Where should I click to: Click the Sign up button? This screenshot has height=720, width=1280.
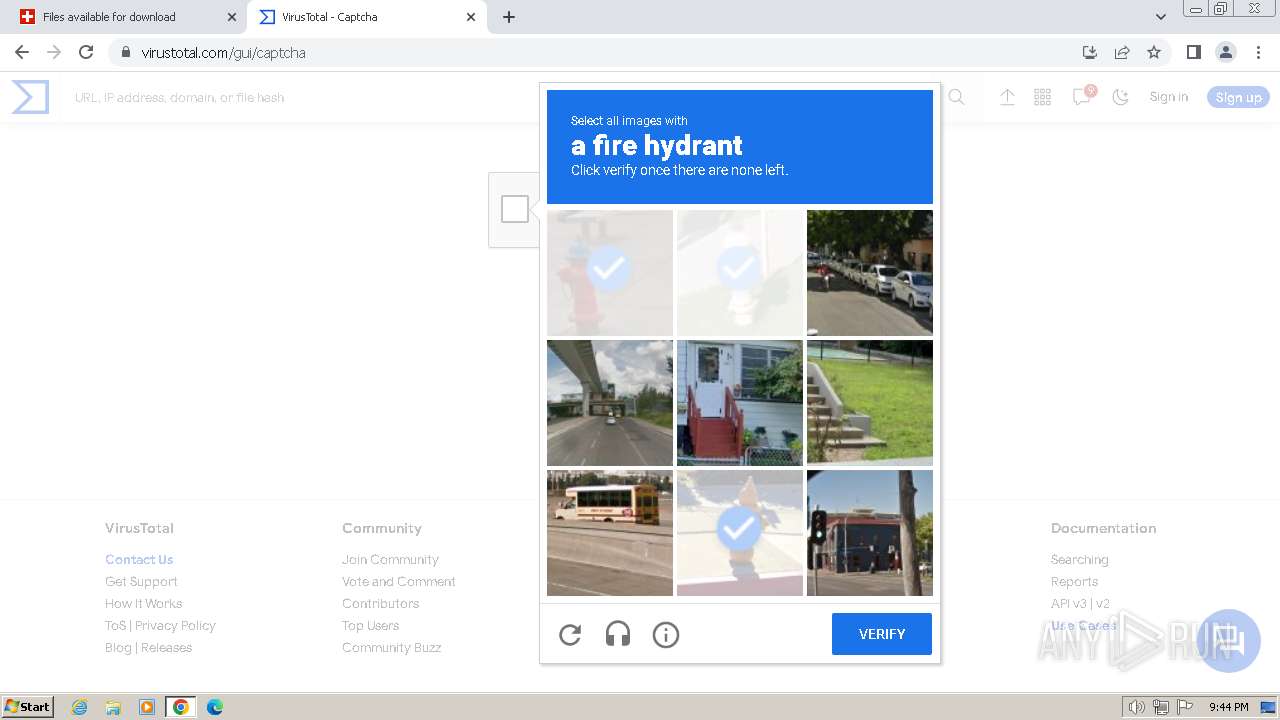1238,97
